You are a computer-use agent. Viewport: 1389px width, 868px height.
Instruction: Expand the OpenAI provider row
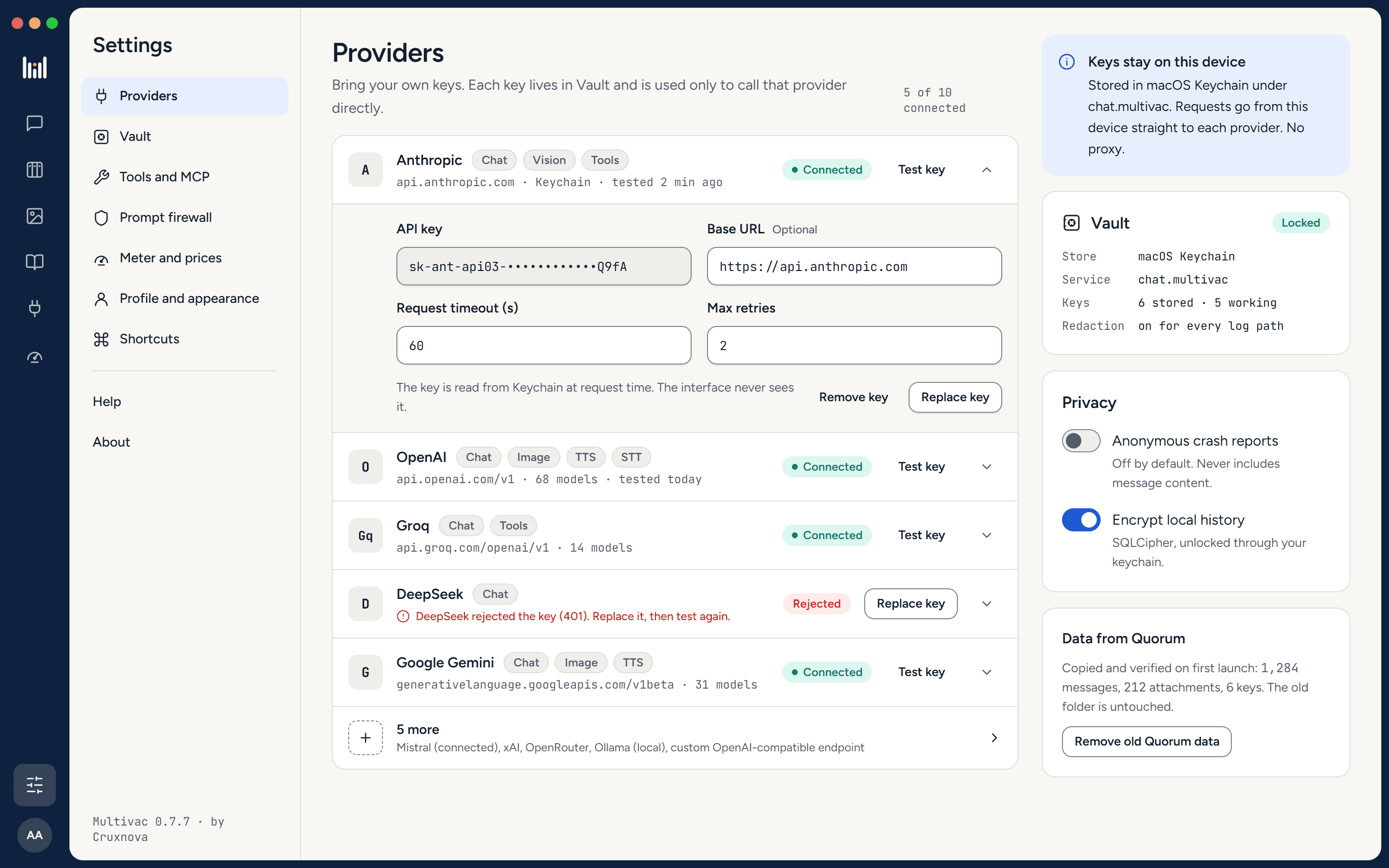(987, 467)
